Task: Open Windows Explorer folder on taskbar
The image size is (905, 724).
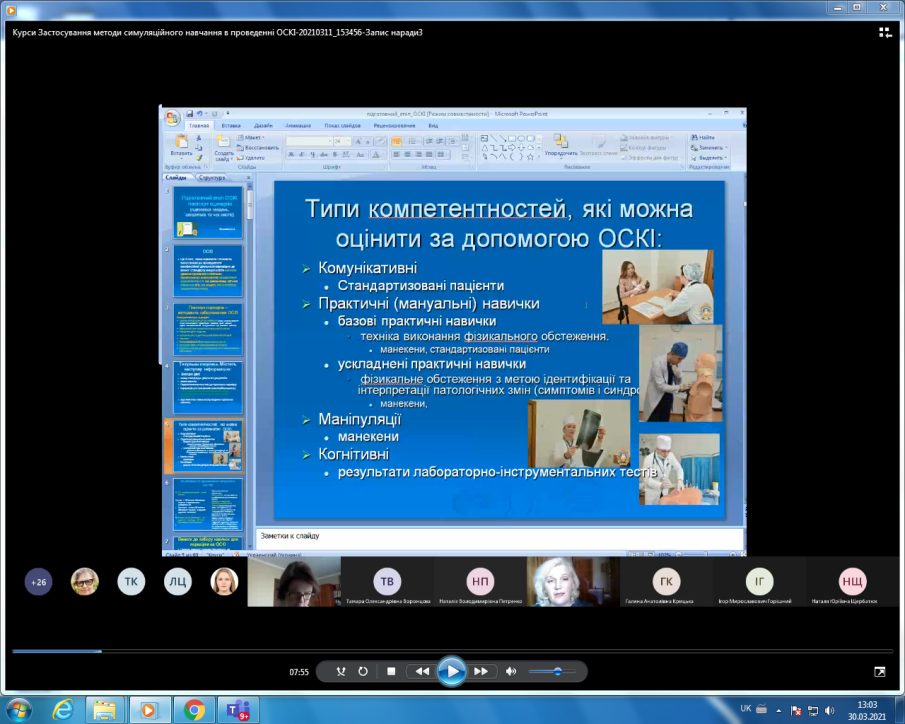Action: tap(106, 709)
